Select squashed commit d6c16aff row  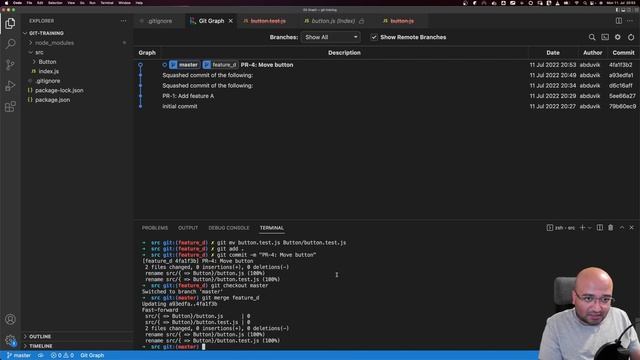coord(387,86)
